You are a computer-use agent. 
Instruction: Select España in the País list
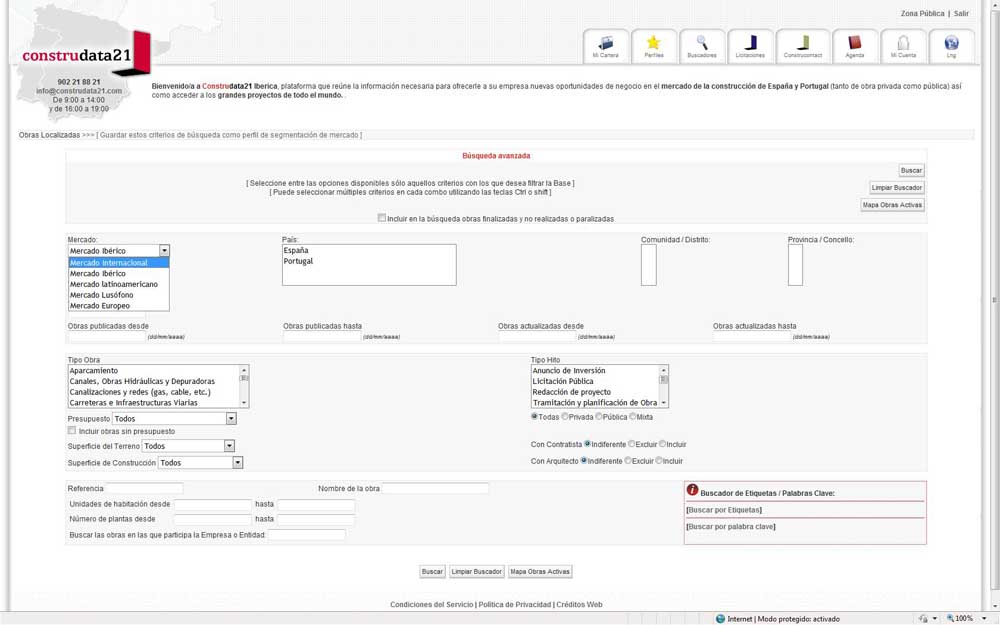[369, 251]
